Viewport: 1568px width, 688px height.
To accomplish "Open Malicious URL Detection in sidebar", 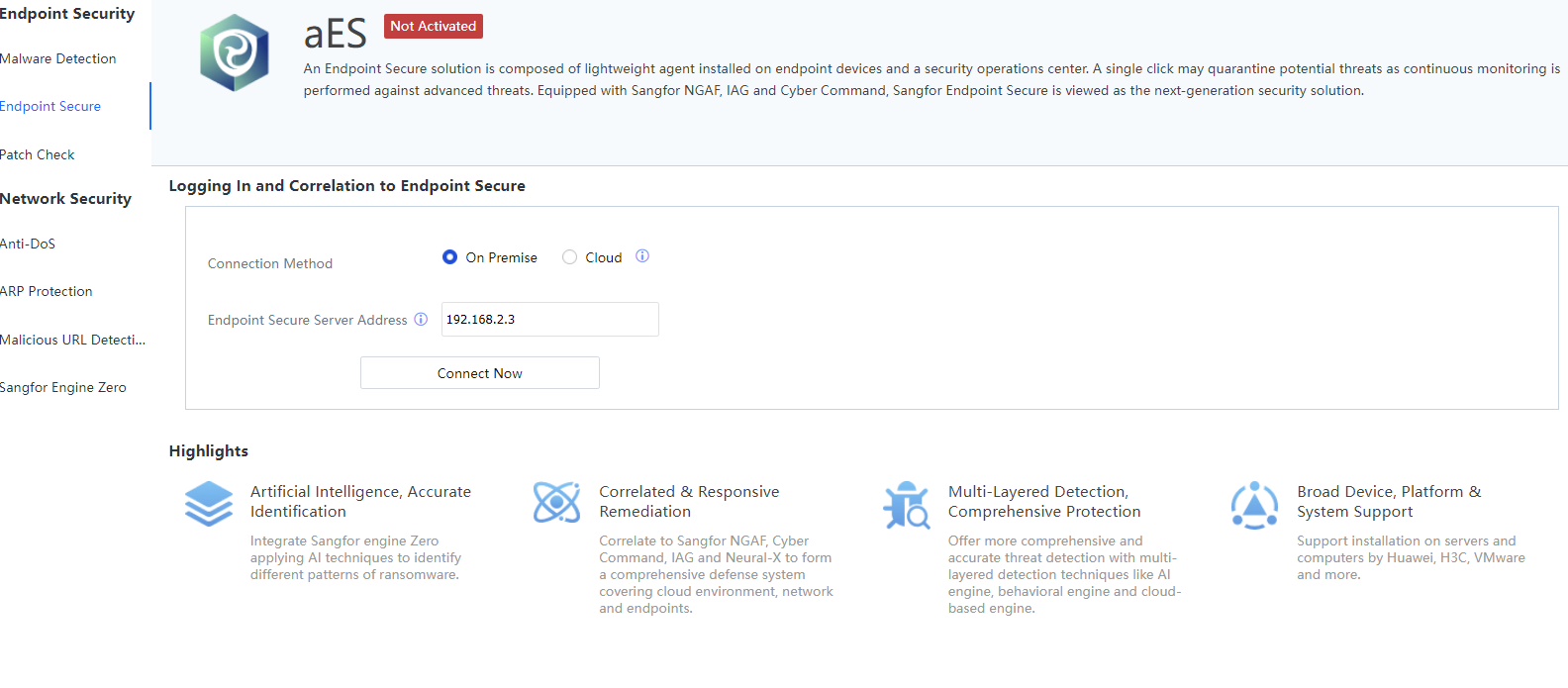I will click(x=72, y=341).
